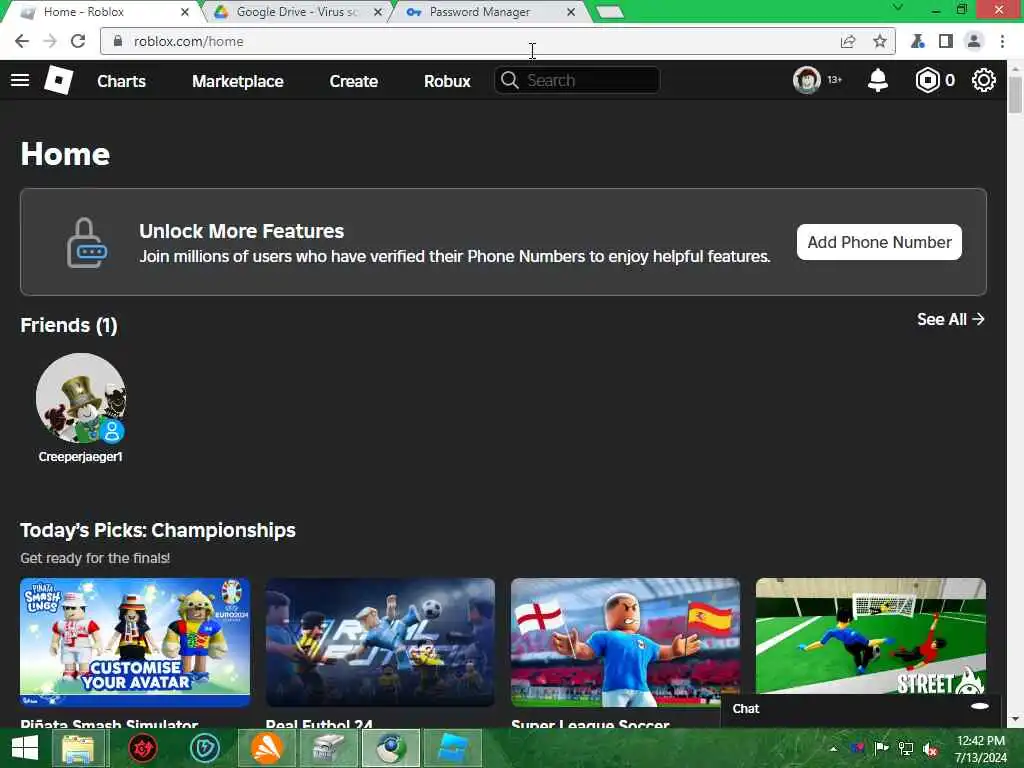Image resolution: width=1024 pixels, height=768 pixels.
Task: Open the Roblox Studio taskbar icon
Action: click(452, 748)
